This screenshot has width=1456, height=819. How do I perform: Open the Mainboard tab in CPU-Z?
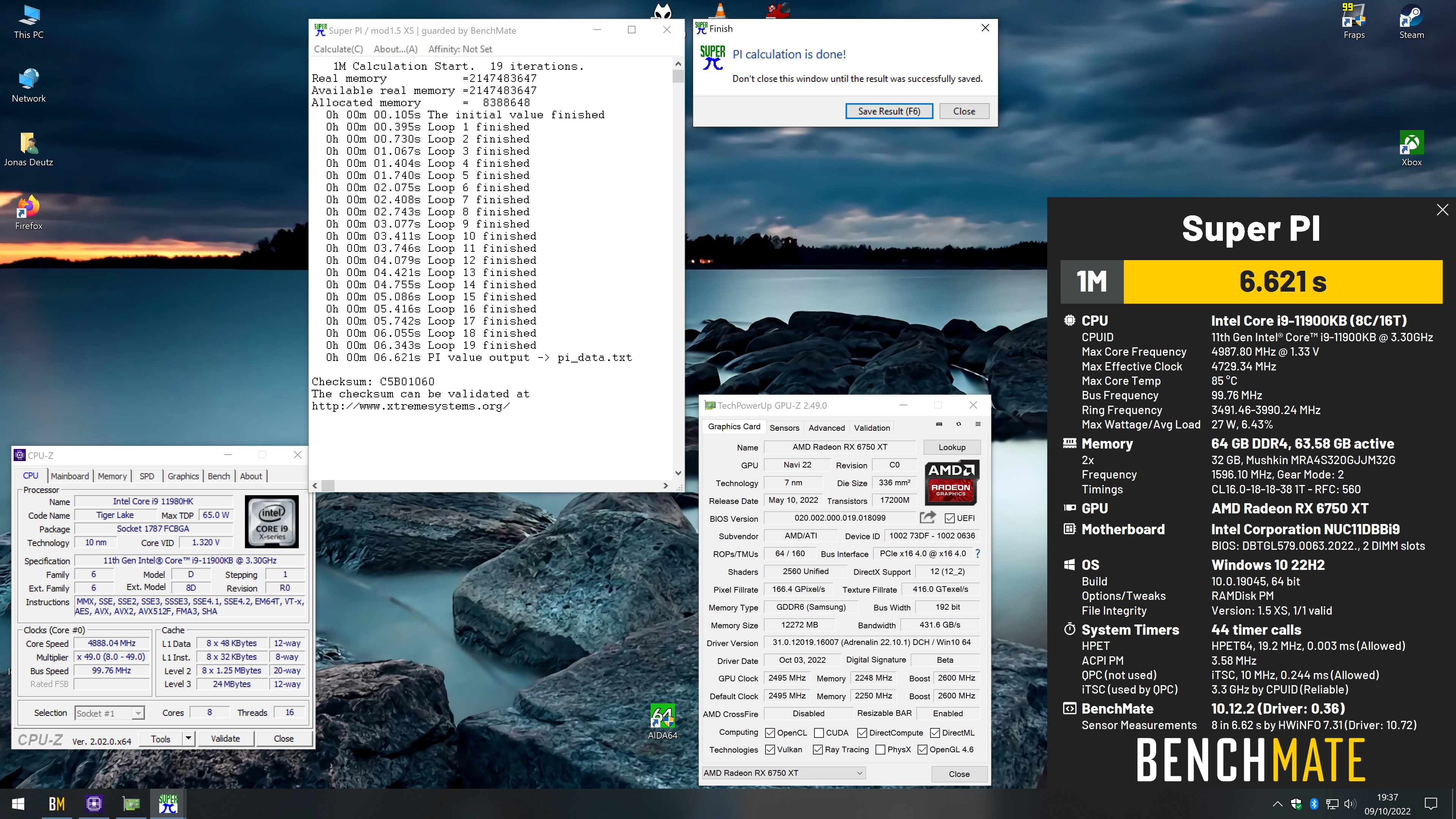[69, 476]
